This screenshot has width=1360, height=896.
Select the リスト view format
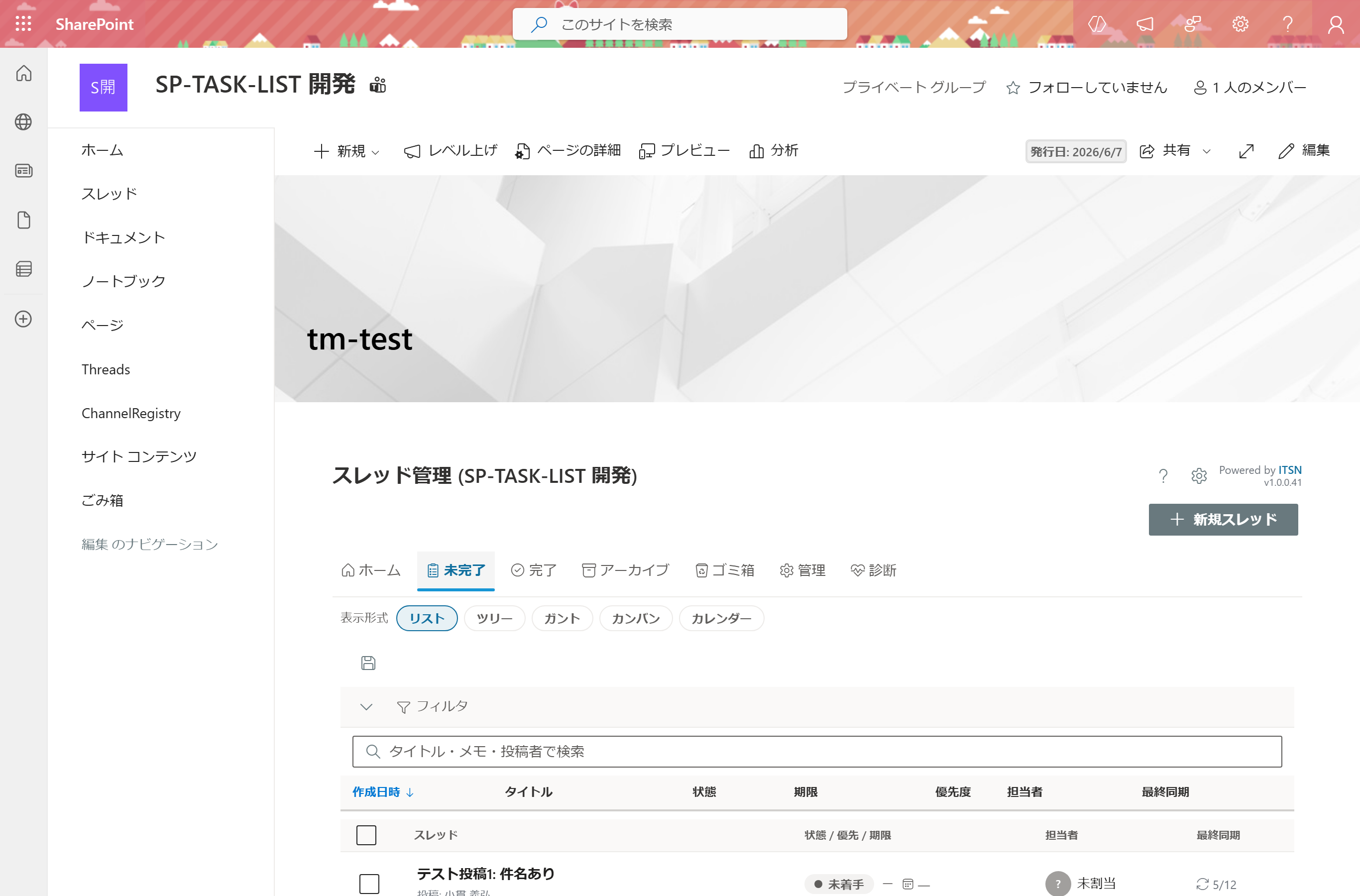[427, 618]
